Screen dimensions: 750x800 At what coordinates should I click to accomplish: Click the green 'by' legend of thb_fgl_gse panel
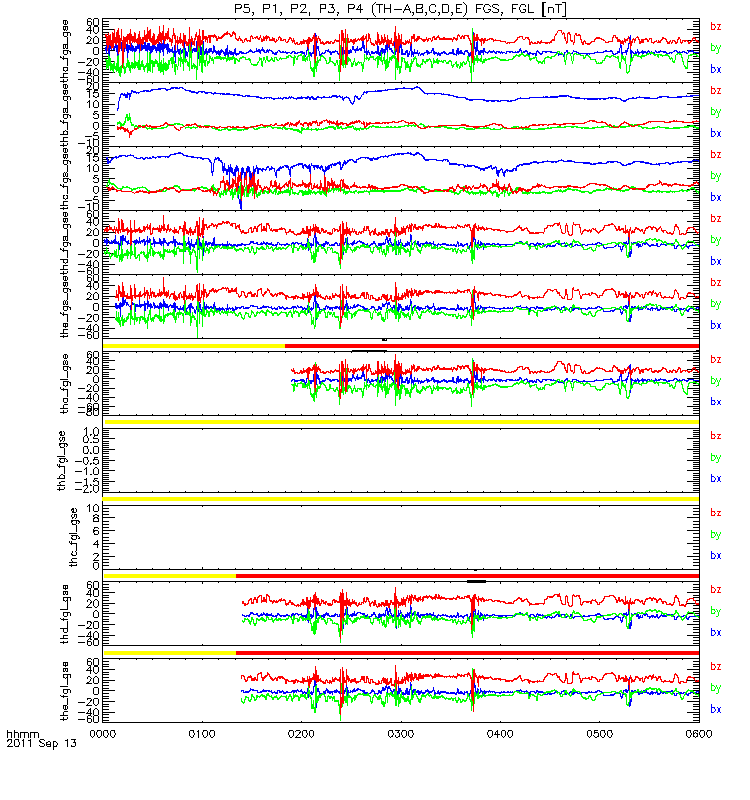click(716, 458)
